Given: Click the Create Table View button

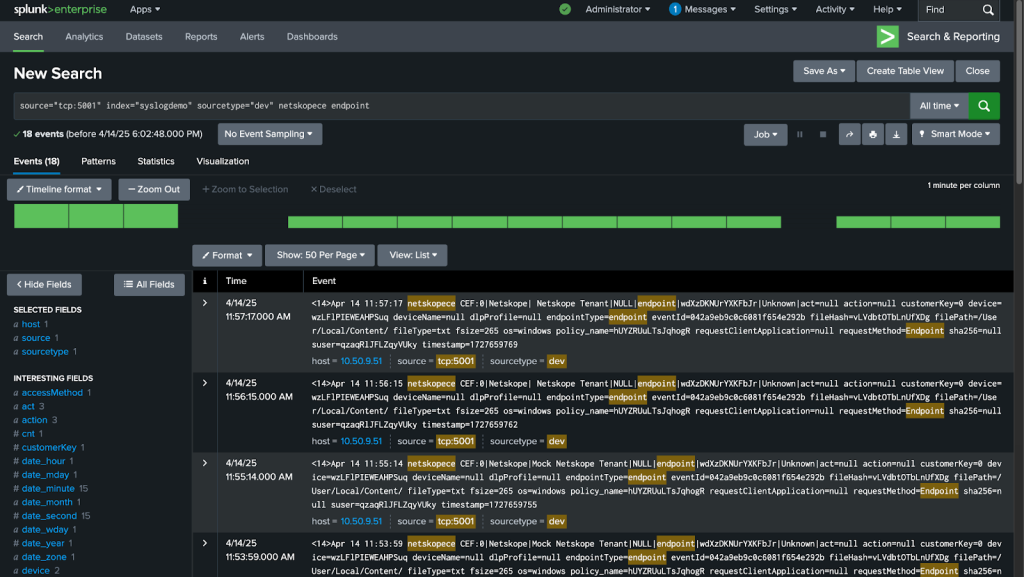Looking at the screenshot, I should 905,71.
